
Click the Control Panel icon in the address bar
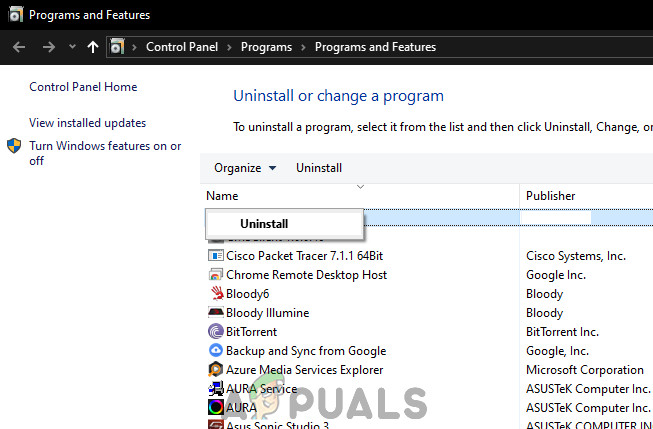pos(117,47)
